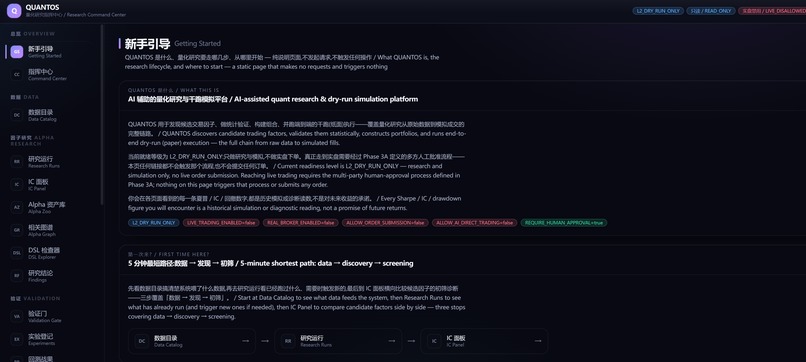Click the DATA section label in the sidebar
This screenshot has height=362, width=806.
[x=25, y=97]
